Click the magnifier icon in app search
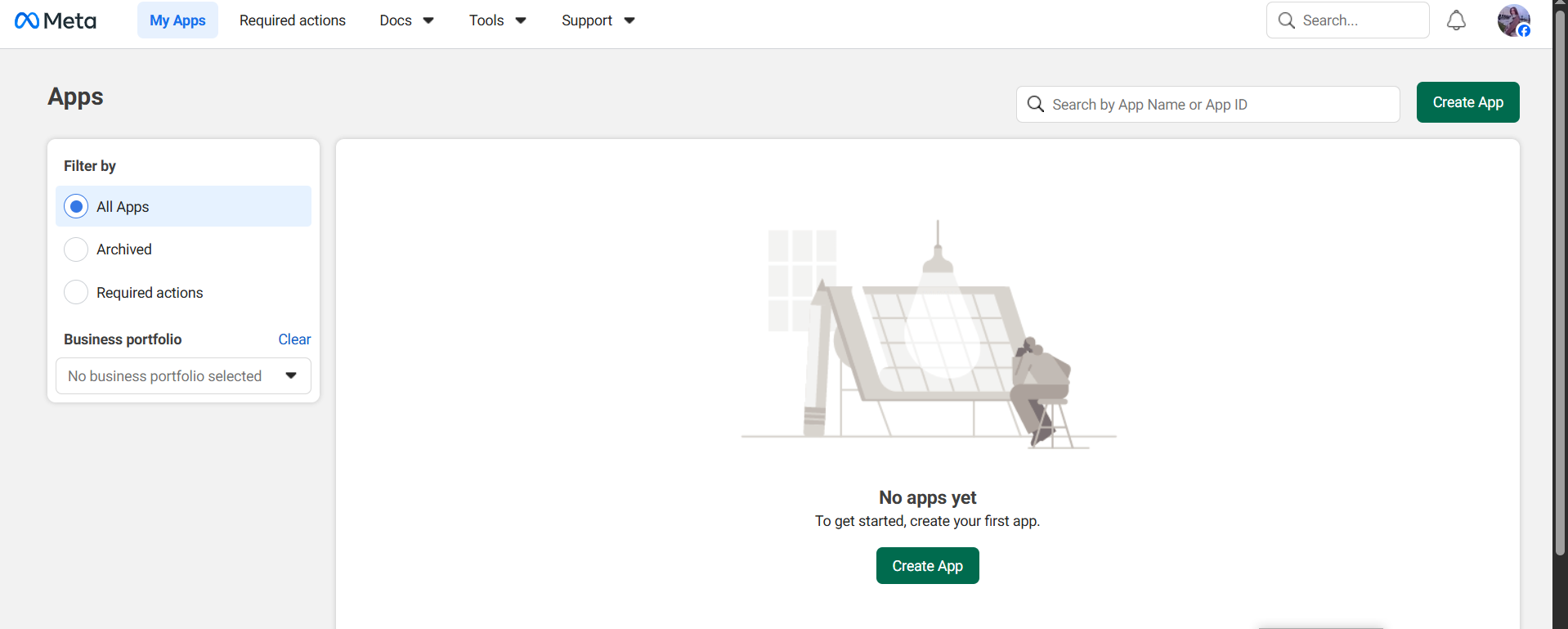 click(x=1035, y=104)
